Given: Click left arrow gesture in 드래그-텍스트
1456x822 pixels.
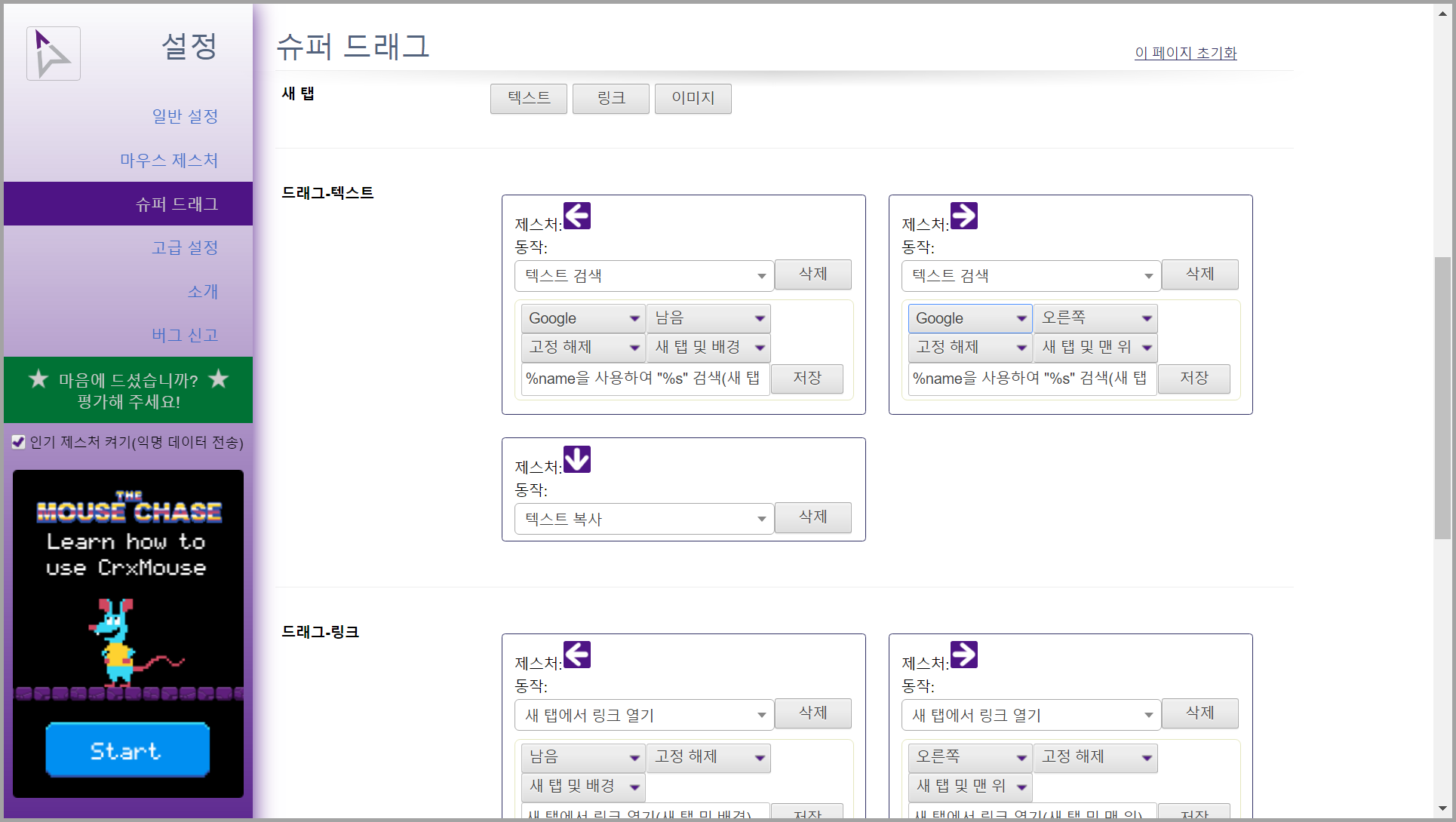Looking at the screenshot, I should (x=577, y=216).
